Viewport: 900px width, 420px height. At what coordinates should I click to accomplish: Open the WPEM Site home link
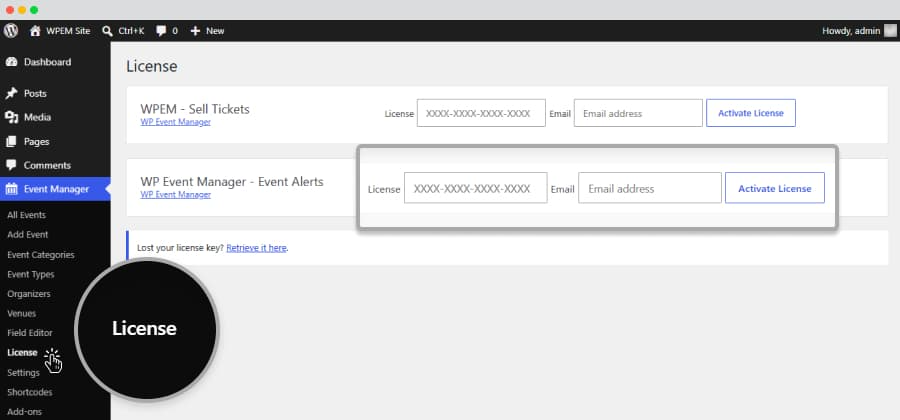[x=60, y=31]
